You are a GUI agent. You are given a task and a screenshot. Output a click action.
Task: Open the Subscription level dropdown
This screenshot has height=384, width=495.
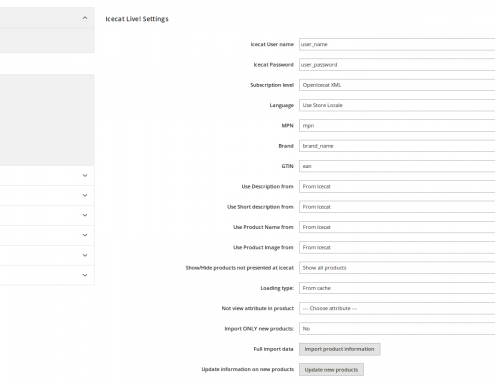(x=397, y=85)
